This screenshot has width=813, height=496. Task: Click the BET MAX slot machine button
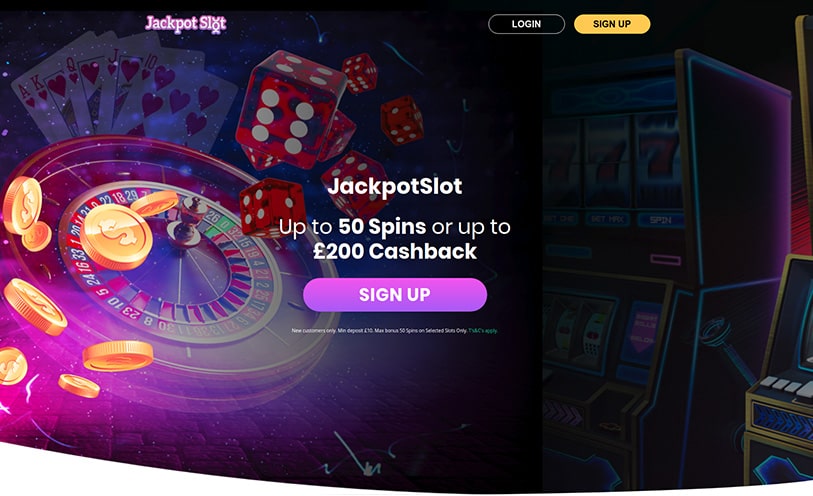[607, 219]
